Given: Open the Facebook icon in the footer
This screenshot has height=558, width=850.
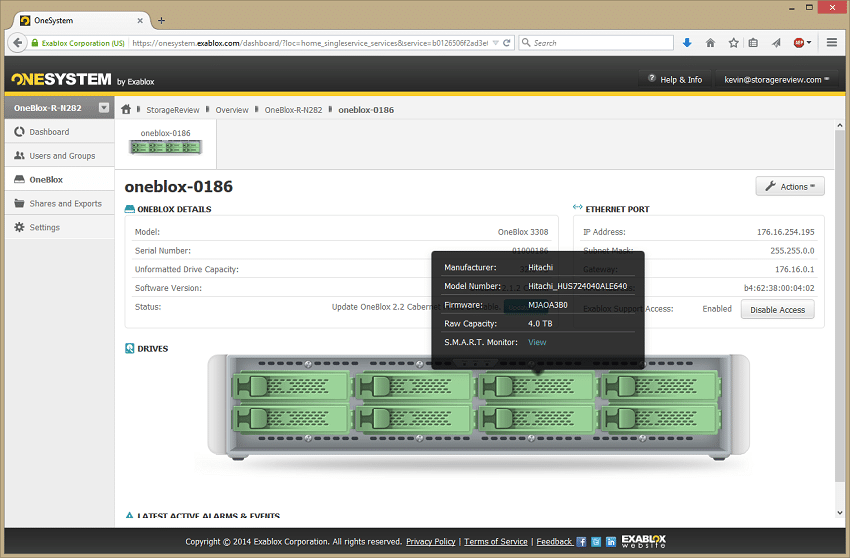Looking at the screenshot, I should (x=582, y=542).
